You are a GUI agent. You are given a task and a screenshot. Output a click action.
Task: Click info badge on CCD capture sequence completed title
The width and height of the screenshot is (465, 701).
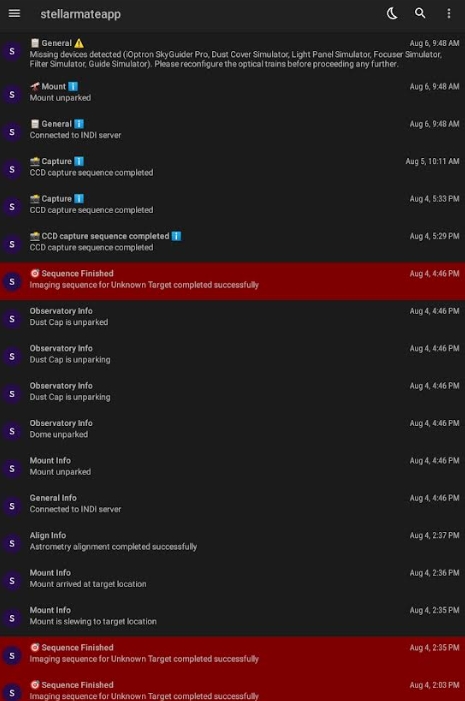(x=176, y=236)
